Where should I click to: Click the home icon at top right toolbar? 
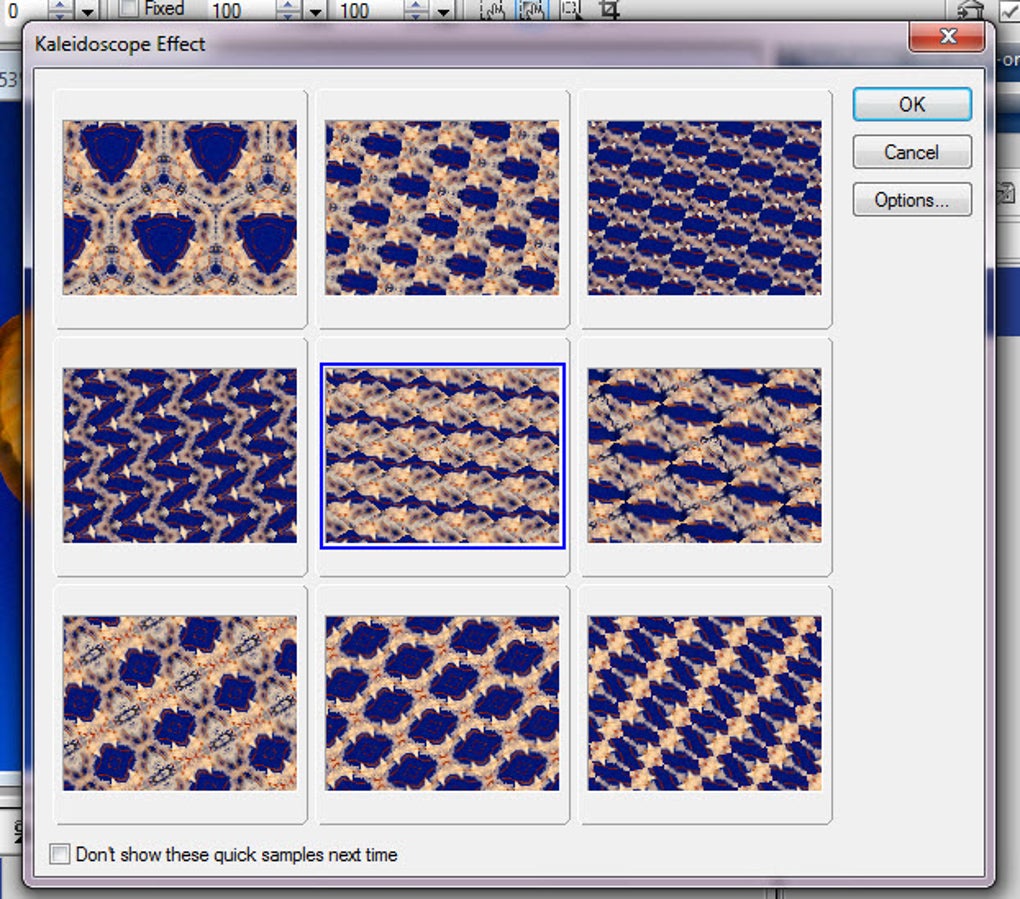[969, 9]
